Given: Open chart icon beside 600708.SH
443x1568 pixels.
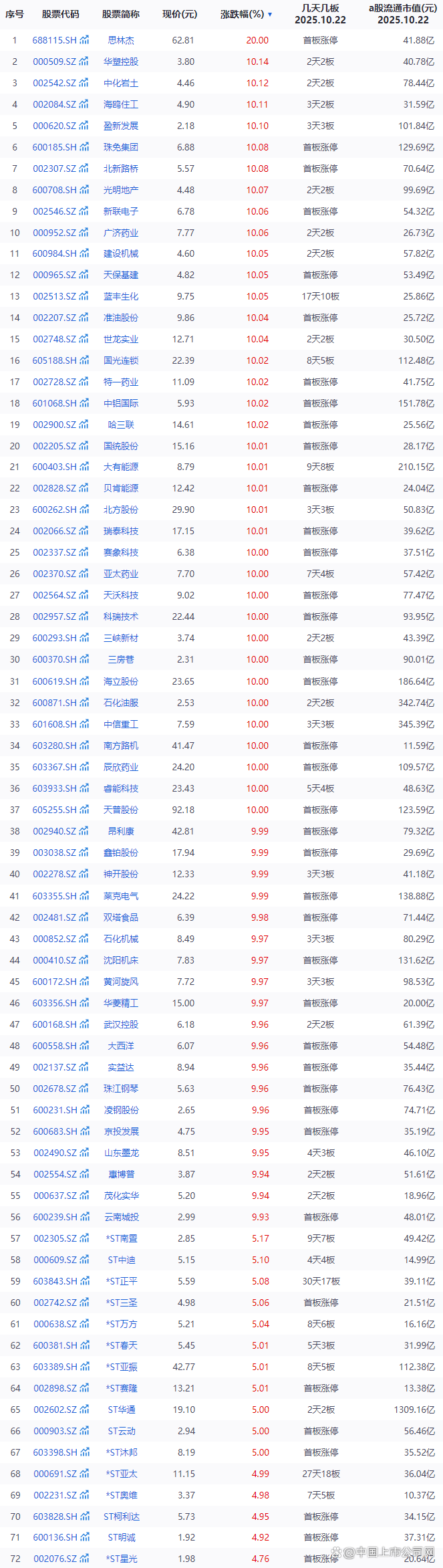Looking at the screenshot, I should coord(84,190).
